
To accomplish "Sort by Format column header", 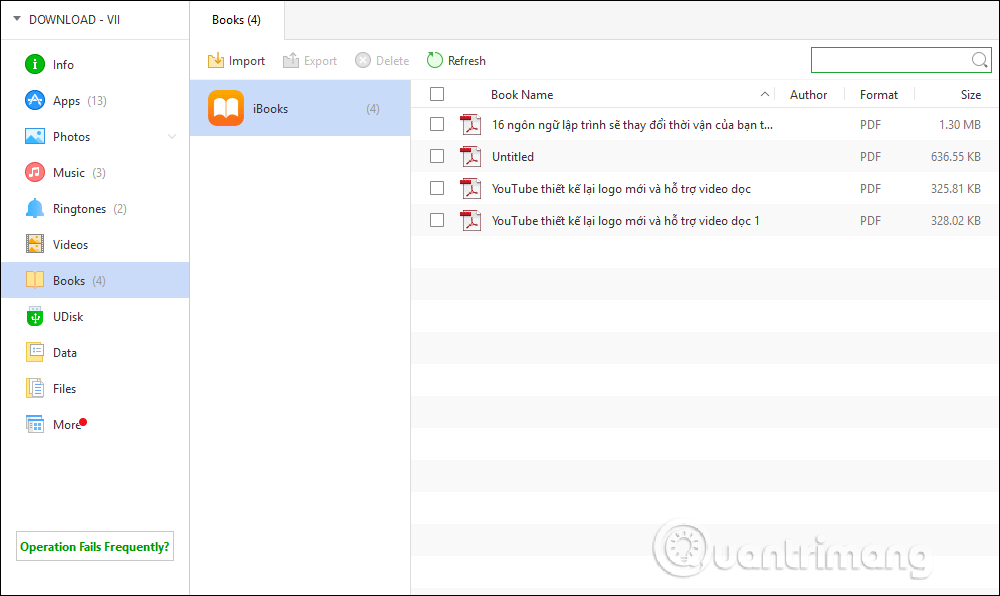I will 878,94.
